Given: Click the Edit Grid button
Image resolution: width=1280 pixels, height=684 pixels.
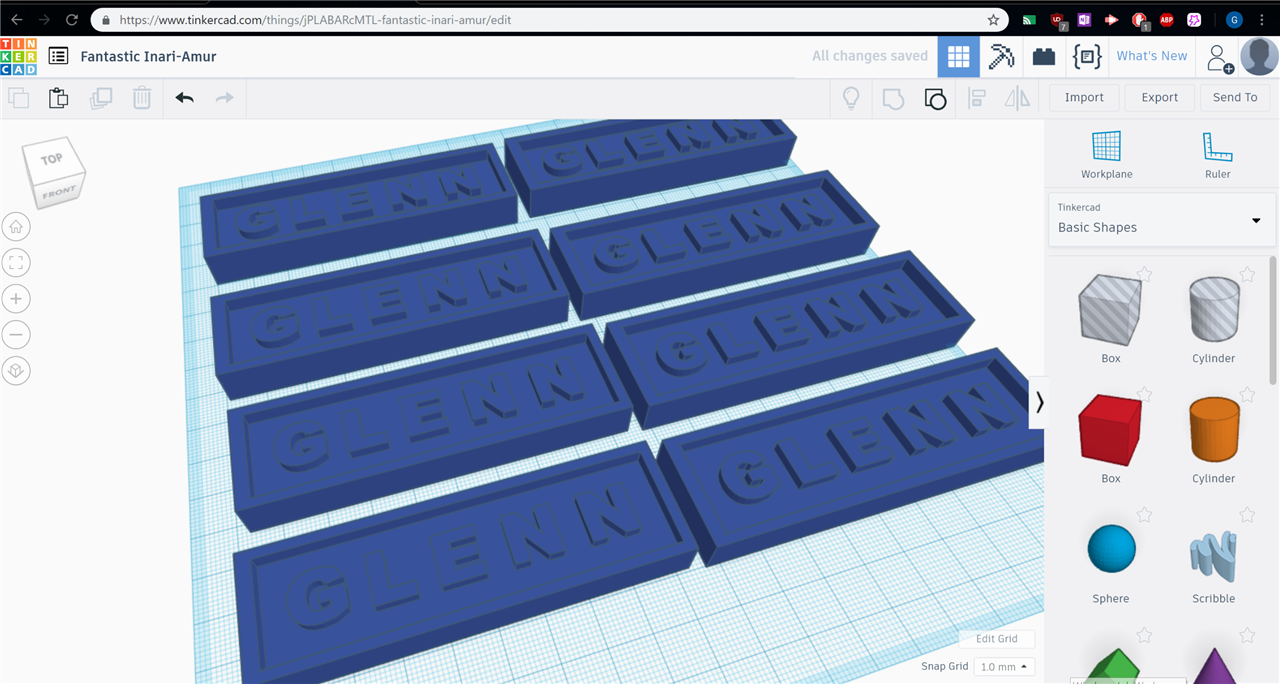Looking at the screenshot, I should click(996, 639).
